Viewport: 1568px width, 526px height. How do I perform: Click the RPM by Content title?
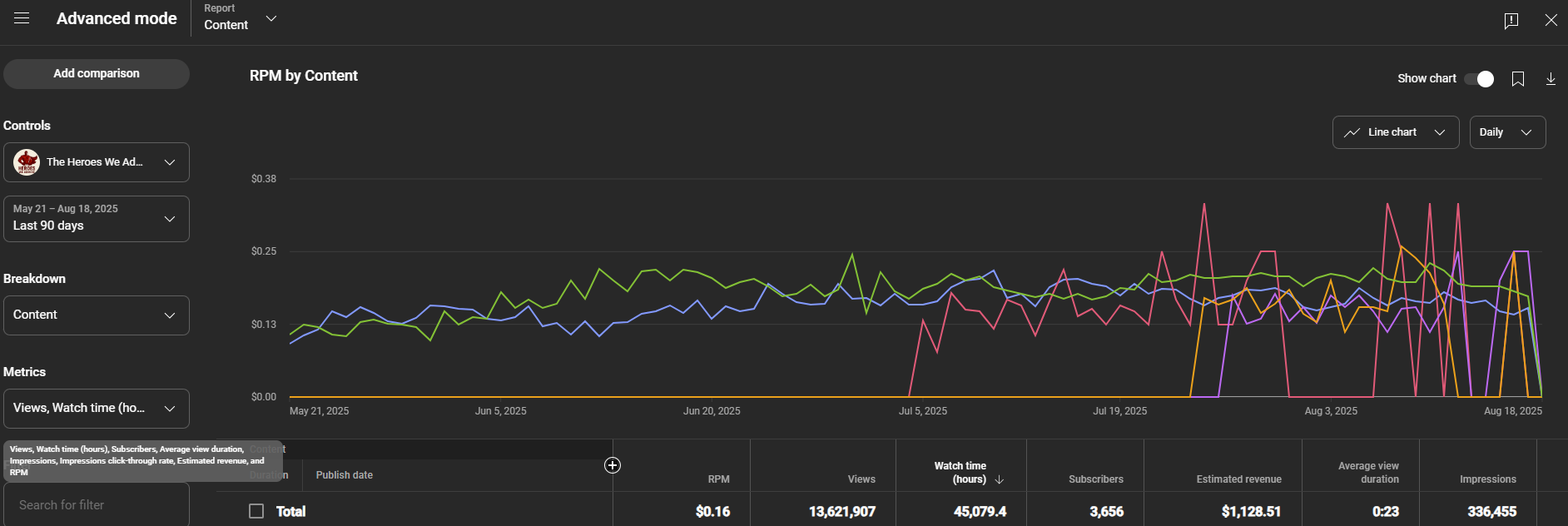[x=304, y=76]
